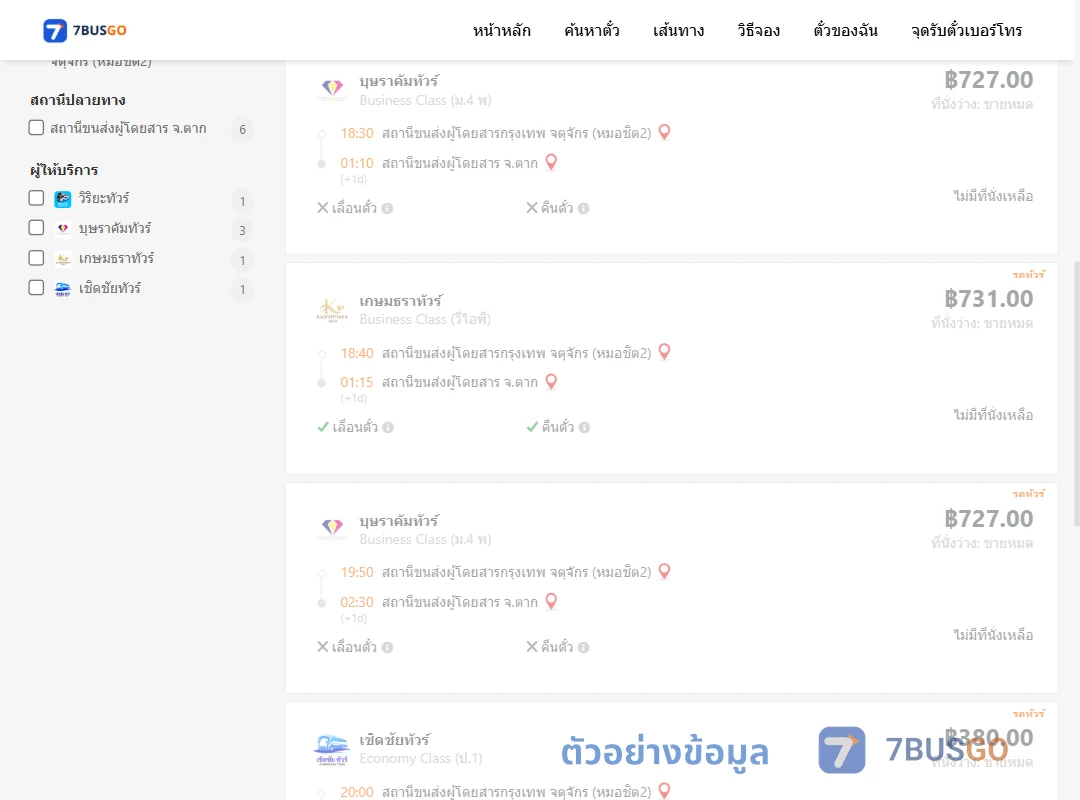Click the ไม่มีที่นั่งเหลือ button on 19:50 trip
The width and height of the screenshot is (1080, 800).
pyautogui.click(x=993, y=635)
